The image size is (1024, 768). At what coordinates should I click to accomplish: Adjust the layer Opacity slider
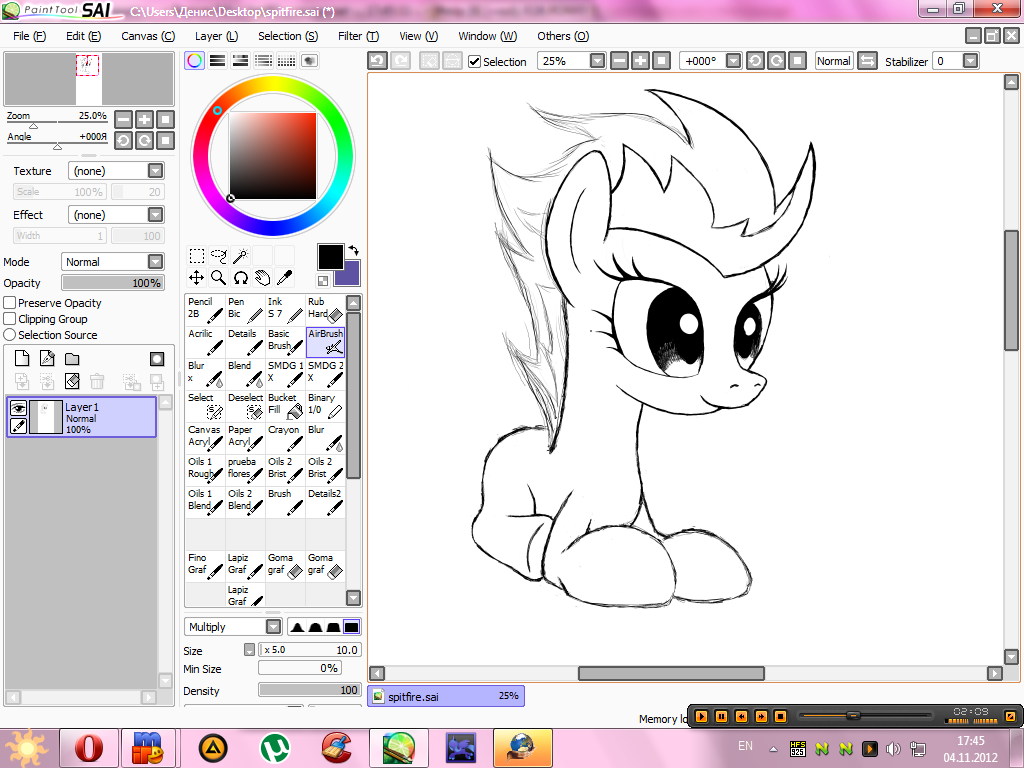pos(112,283)
